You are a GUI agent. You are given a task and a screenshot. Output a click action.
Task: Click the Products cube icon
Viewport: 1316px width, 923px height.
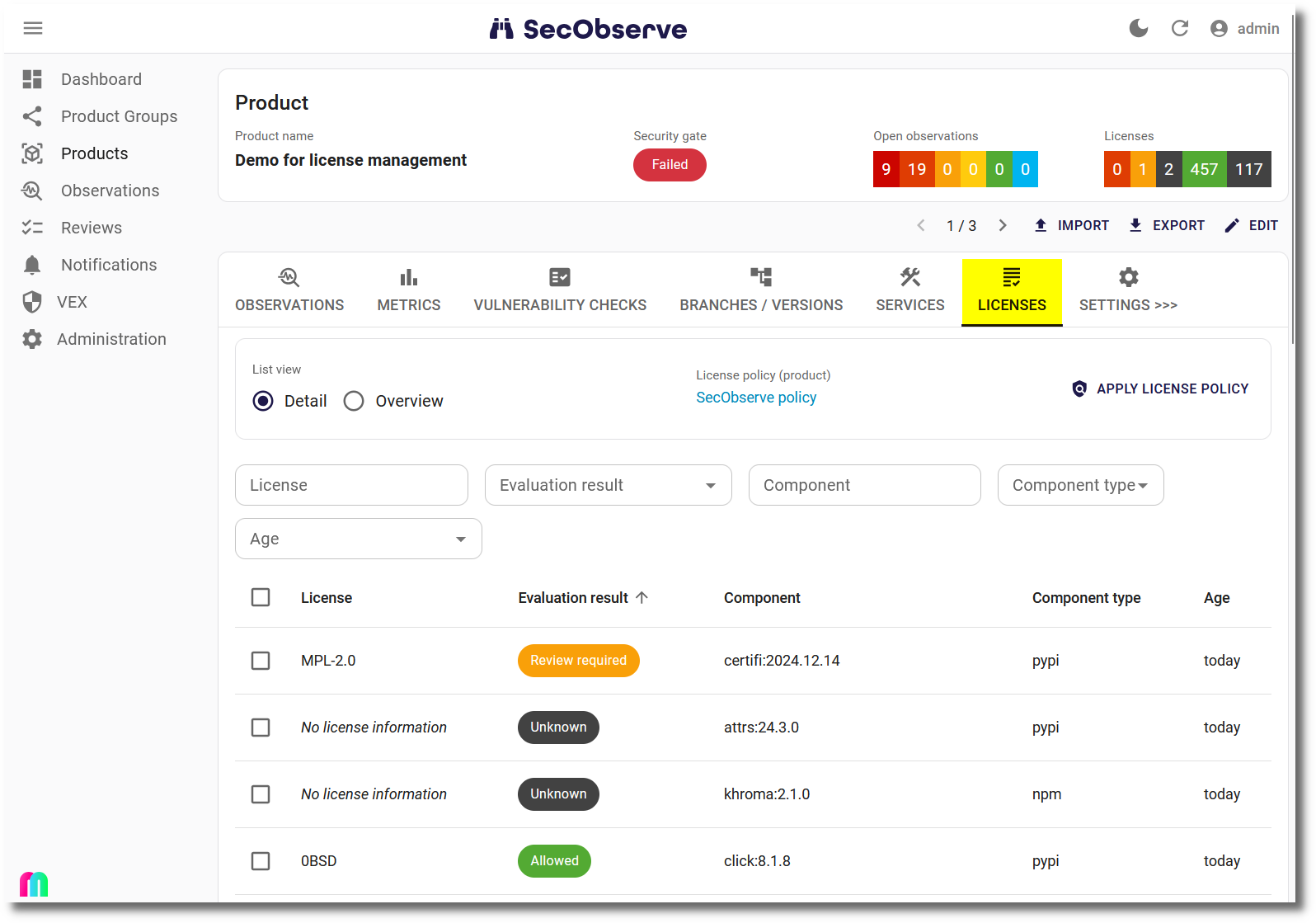[32, 153]
